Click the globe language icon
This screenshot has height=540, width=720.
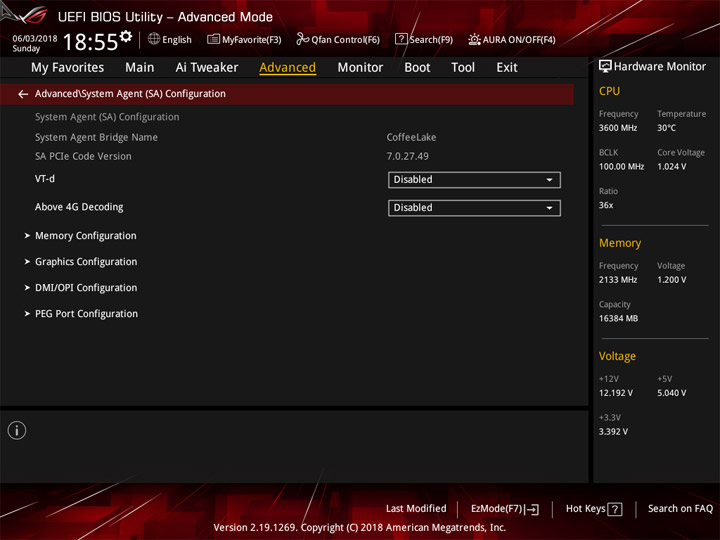pyautogui.click(x=154, y=39)
